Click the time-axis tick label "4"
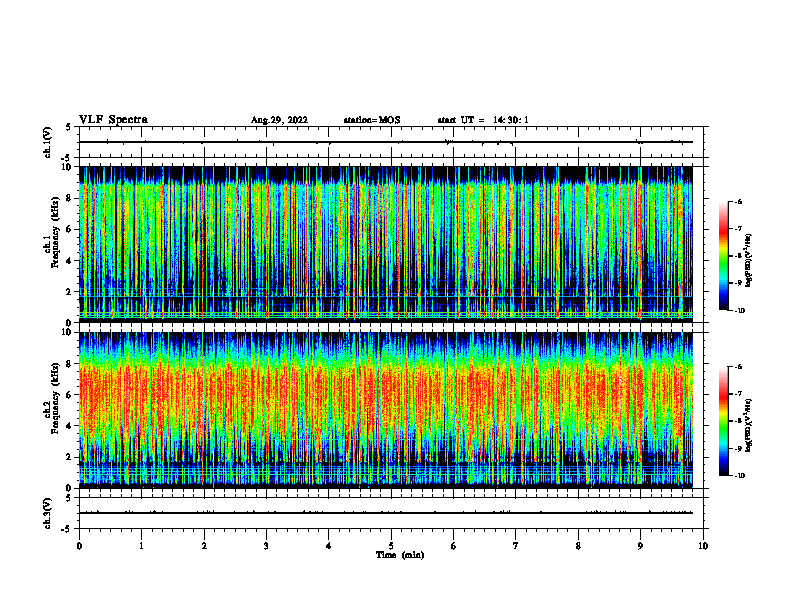792x612 pixels. point(329,546)
